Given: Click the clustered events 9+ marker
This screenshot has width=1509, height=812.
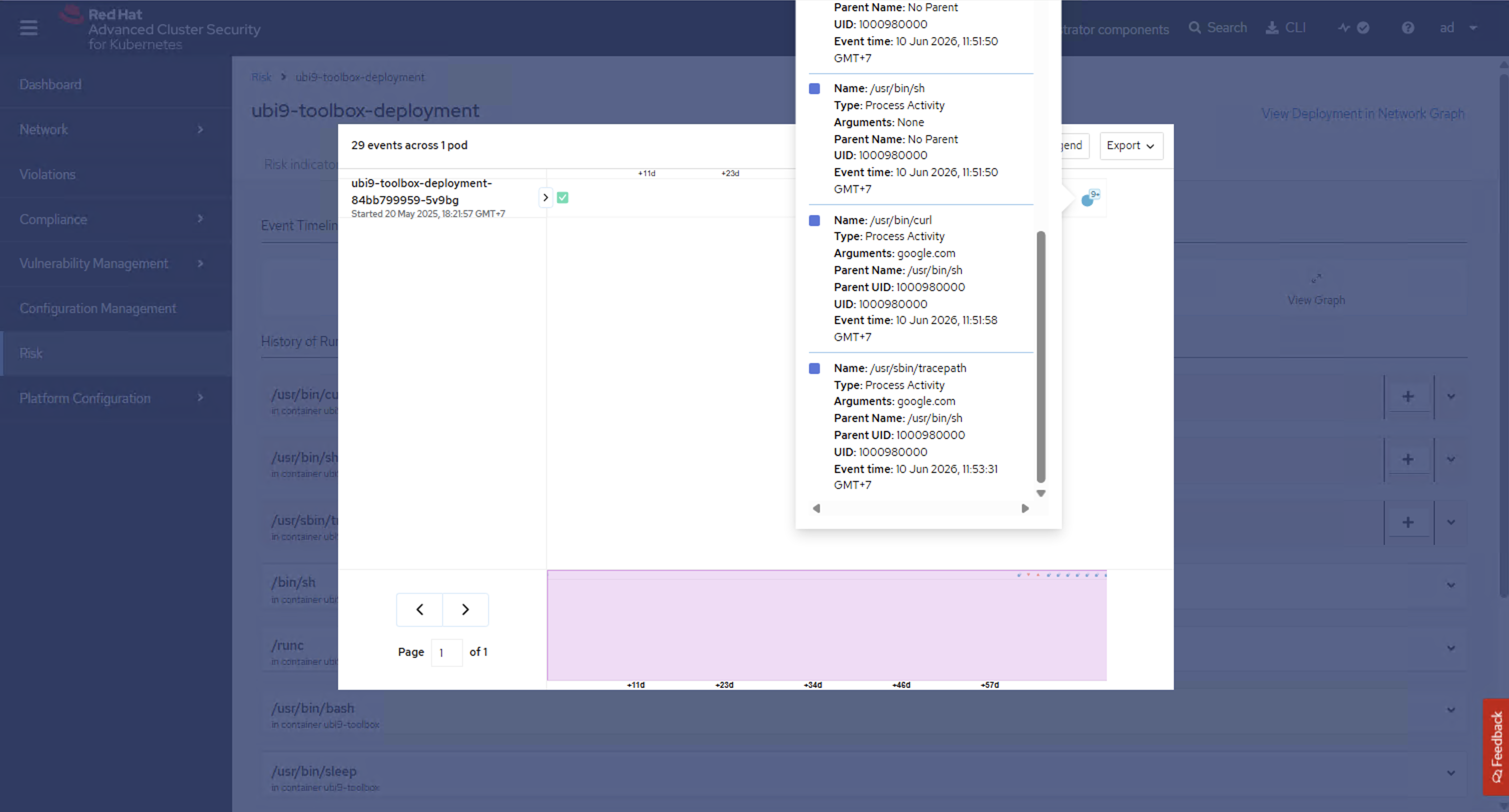Looking at the screenshot, I should pyautogui.click(x=1089, y=198).
